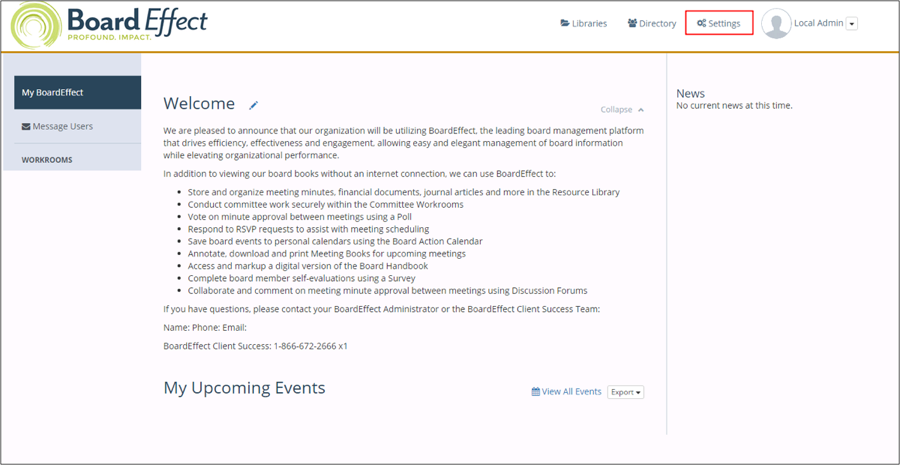Click the Local Admin profile avatar

point(776,24)
